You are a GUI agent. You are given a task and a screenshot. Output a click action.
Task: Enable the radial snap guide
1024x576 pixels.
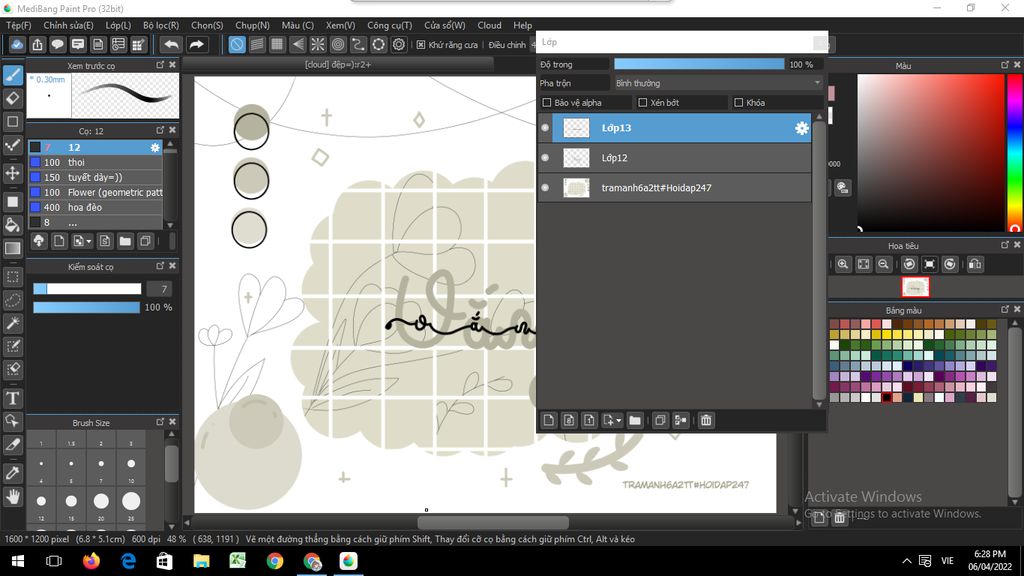pyautogui.click(x=317, y=44)
